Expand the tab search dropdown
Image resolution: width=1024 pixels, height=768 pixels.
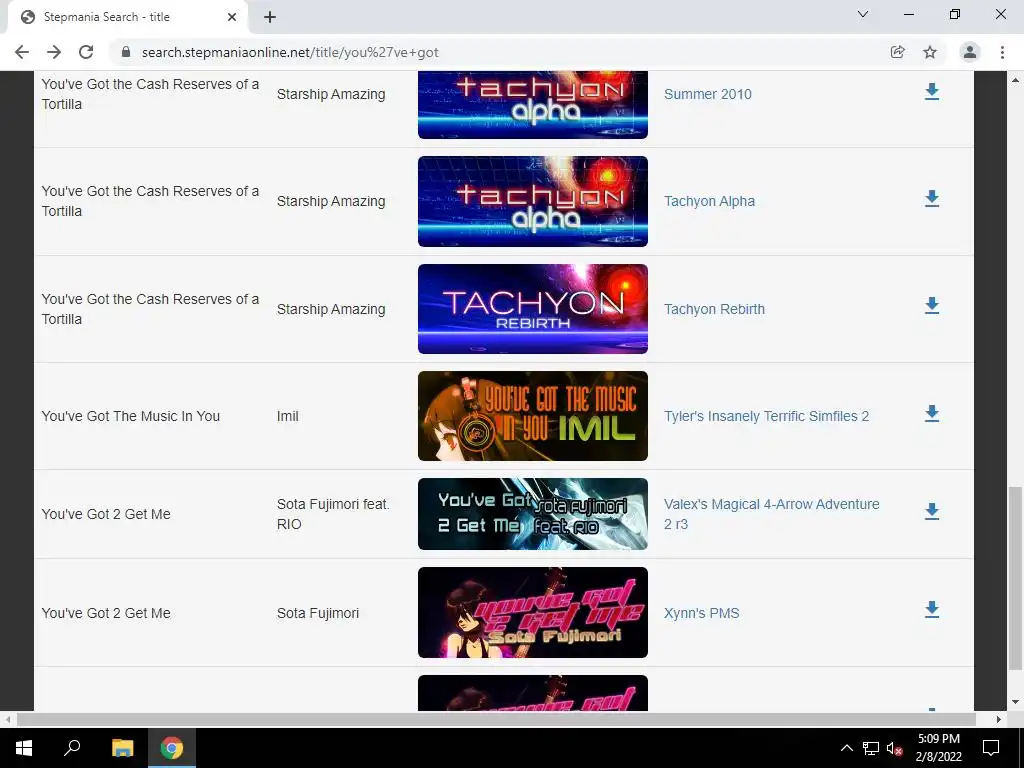coord(863,14)
